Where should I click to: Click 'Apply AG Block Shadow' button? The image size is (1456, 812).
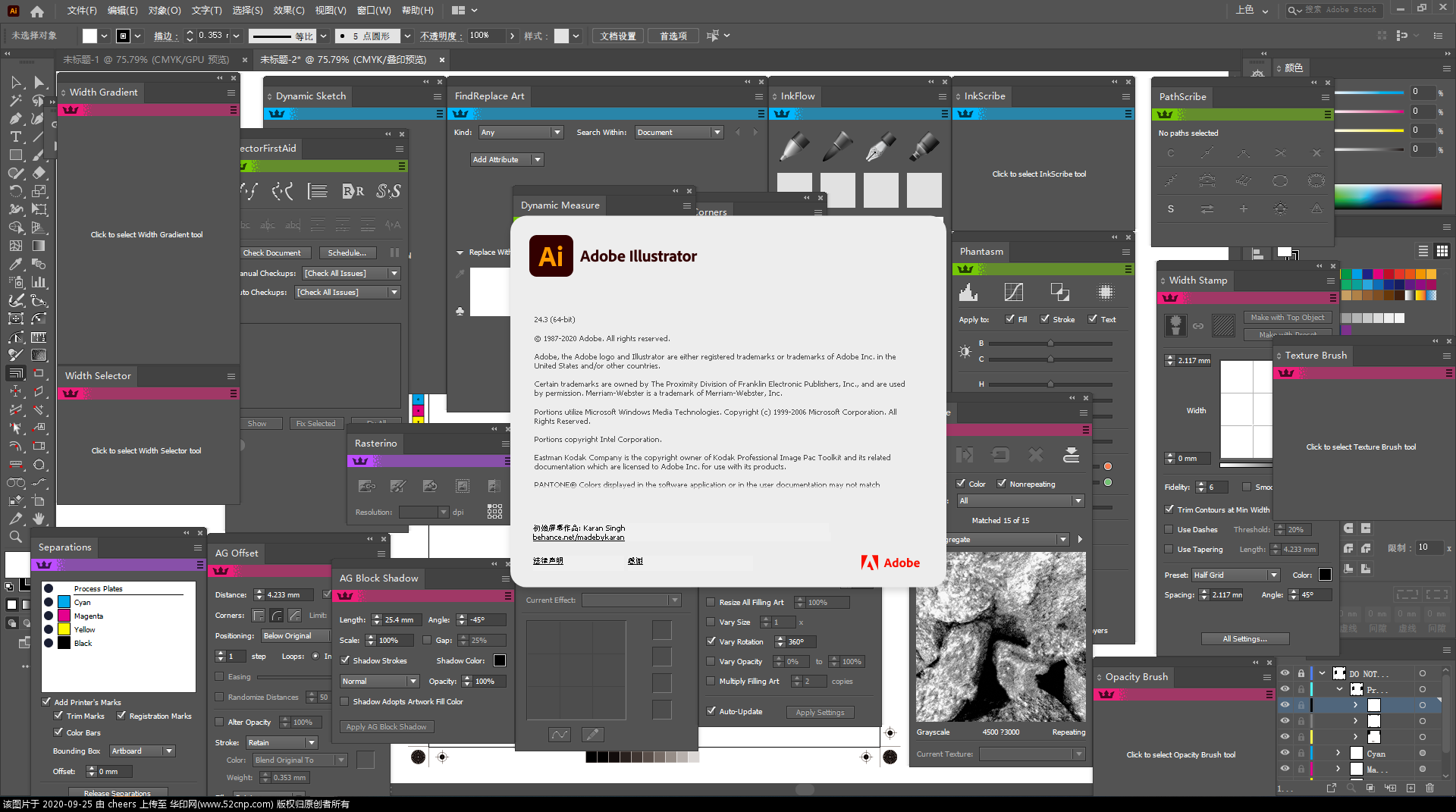coord(386,726)
